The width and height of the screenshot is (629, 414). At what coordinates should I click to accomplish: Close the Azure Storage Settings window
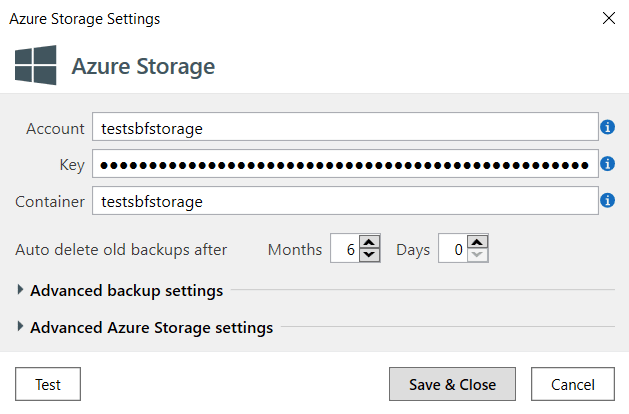click(x=608, y=18)
